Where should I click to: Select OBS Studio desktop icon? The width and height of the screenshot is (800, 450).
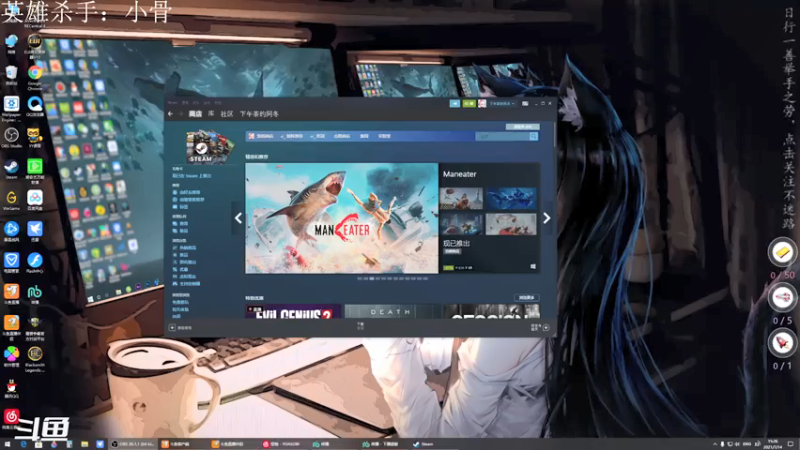(11, 137)
